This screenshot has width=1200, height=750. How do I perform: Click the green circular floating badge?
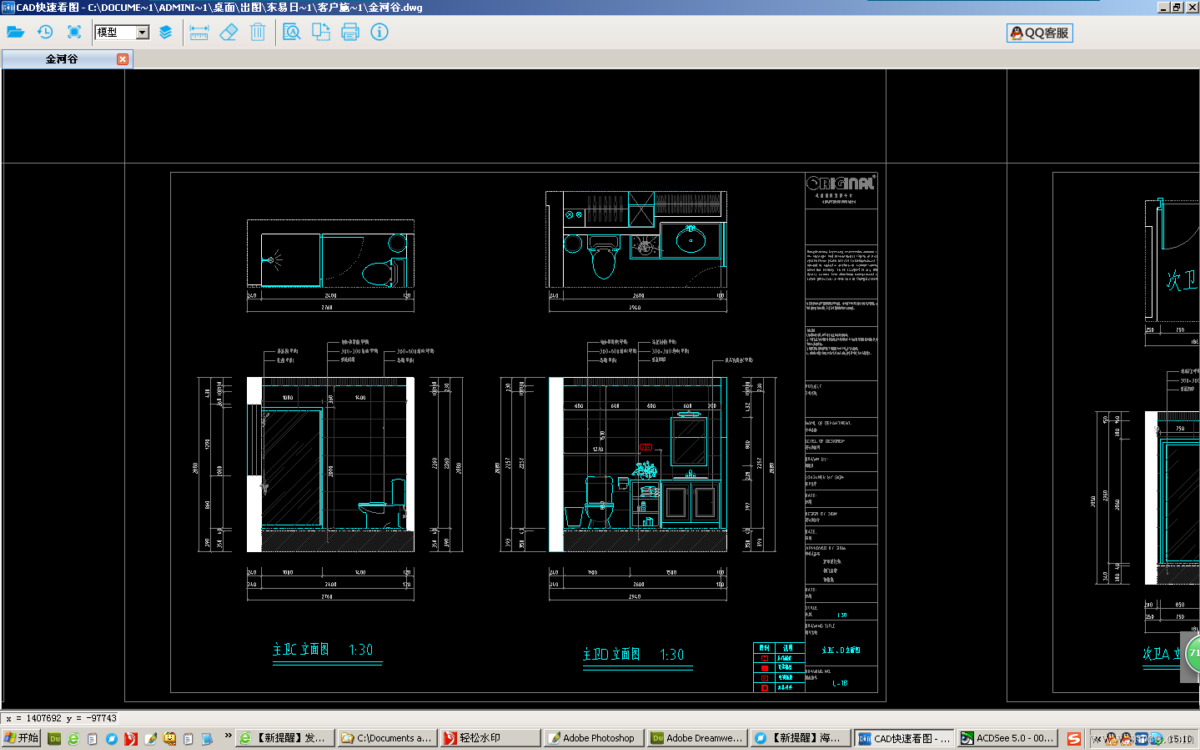tap(1191, 654)
